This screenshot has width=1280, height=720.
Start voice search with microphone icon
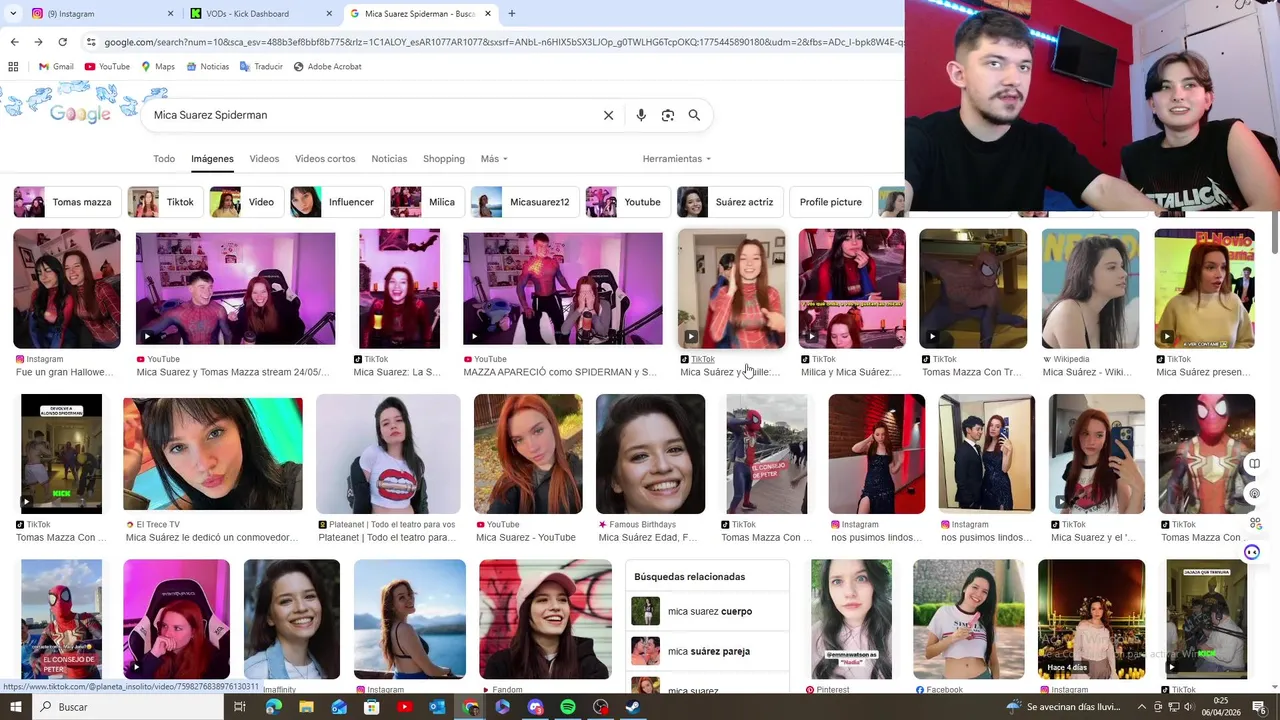[641, 115]
